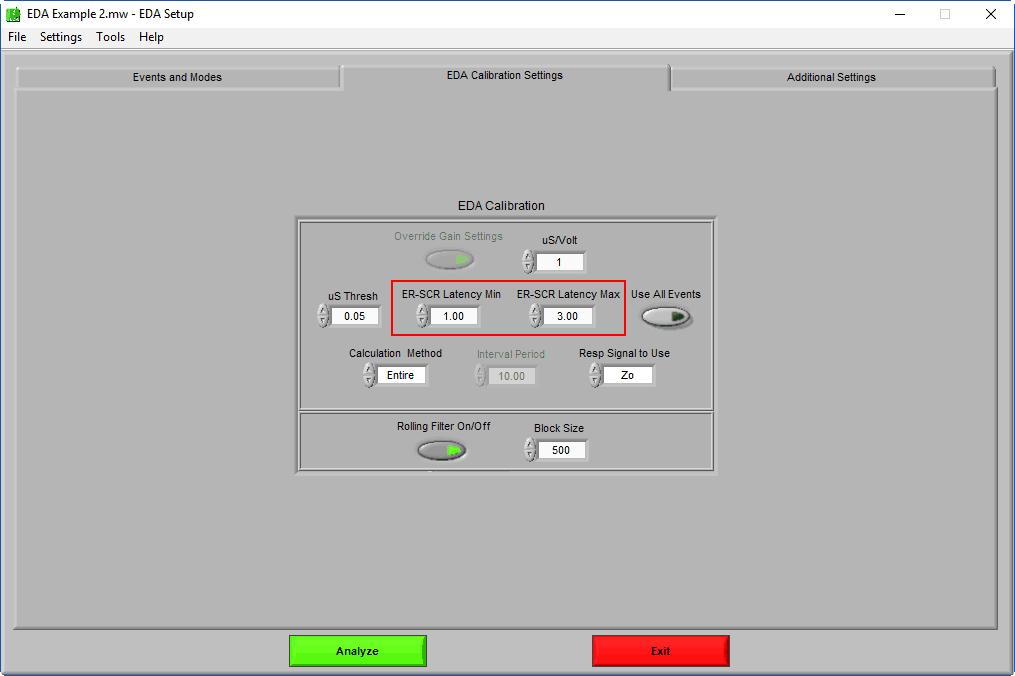Click the EDA Setup application icon
Viewport: 1015px width, 676px height.
point(13,14)
